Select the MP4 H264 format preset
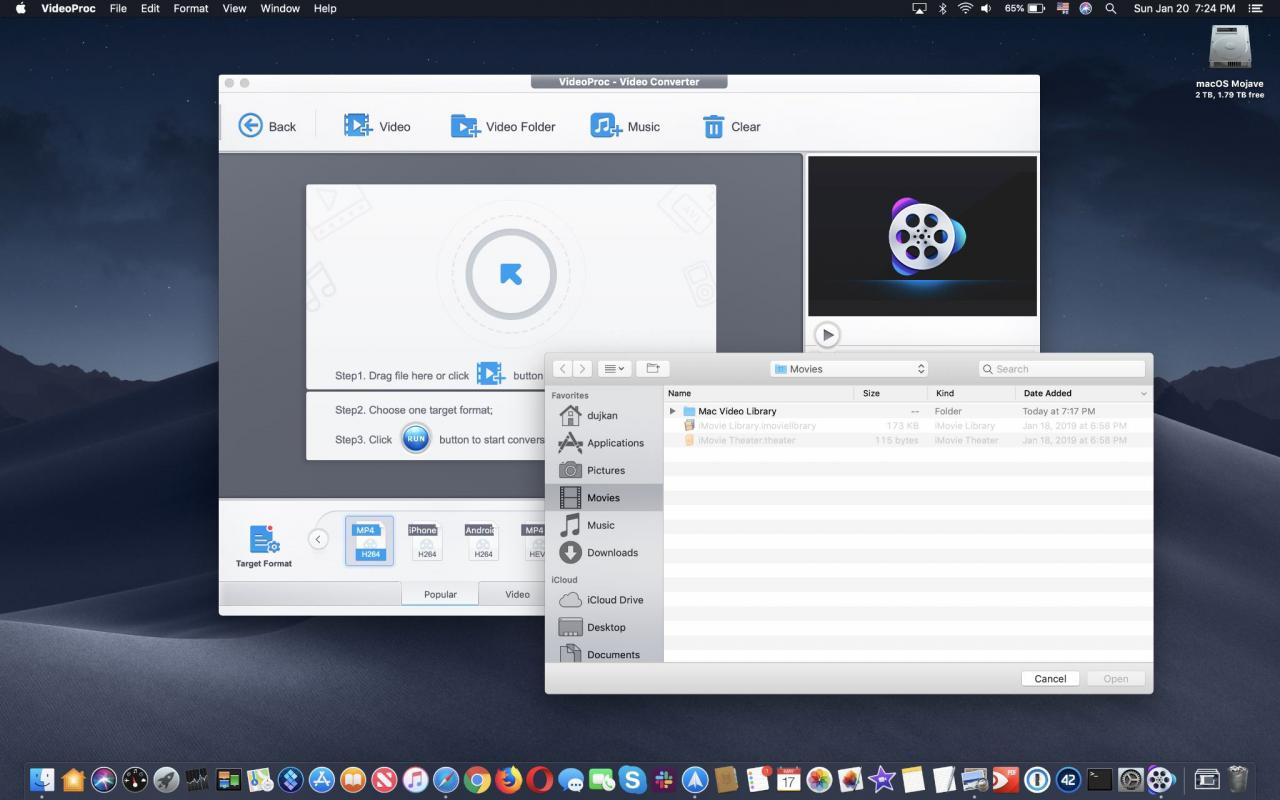Screen dimensions: 1280x800 369,541
